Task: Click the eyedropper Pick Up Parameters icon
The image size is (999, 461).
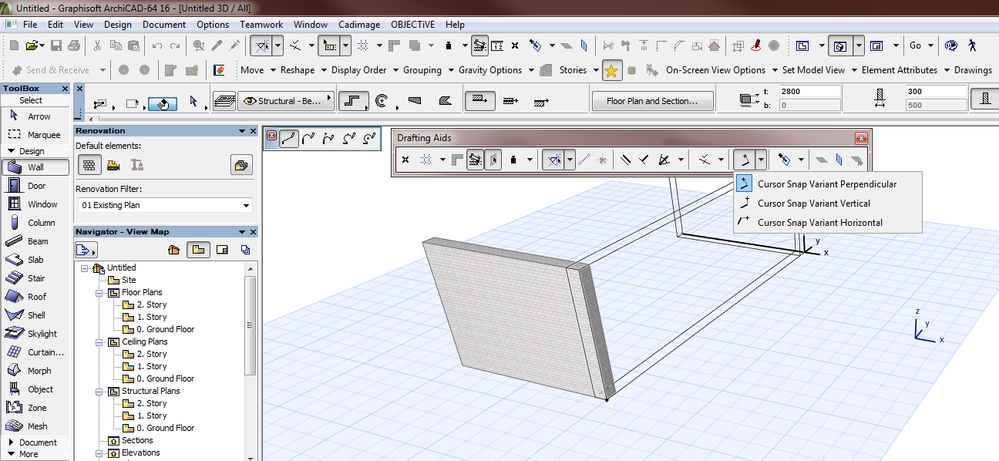Action: pos(217,45)
